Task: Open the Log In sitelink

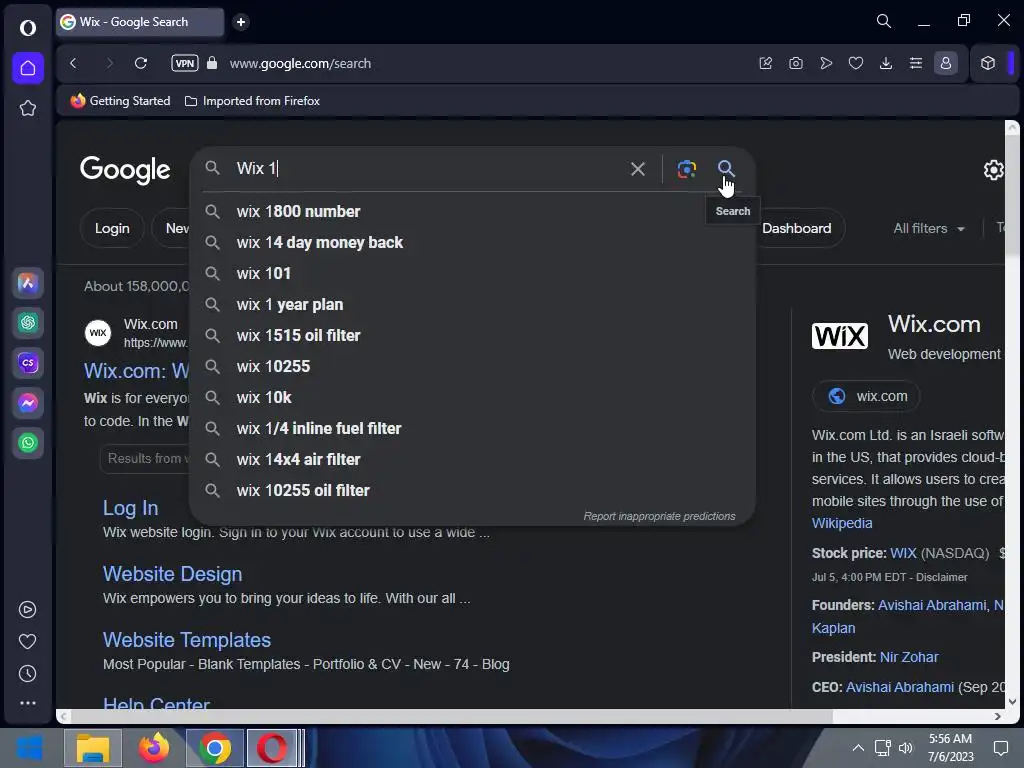Action: point(130,507)
